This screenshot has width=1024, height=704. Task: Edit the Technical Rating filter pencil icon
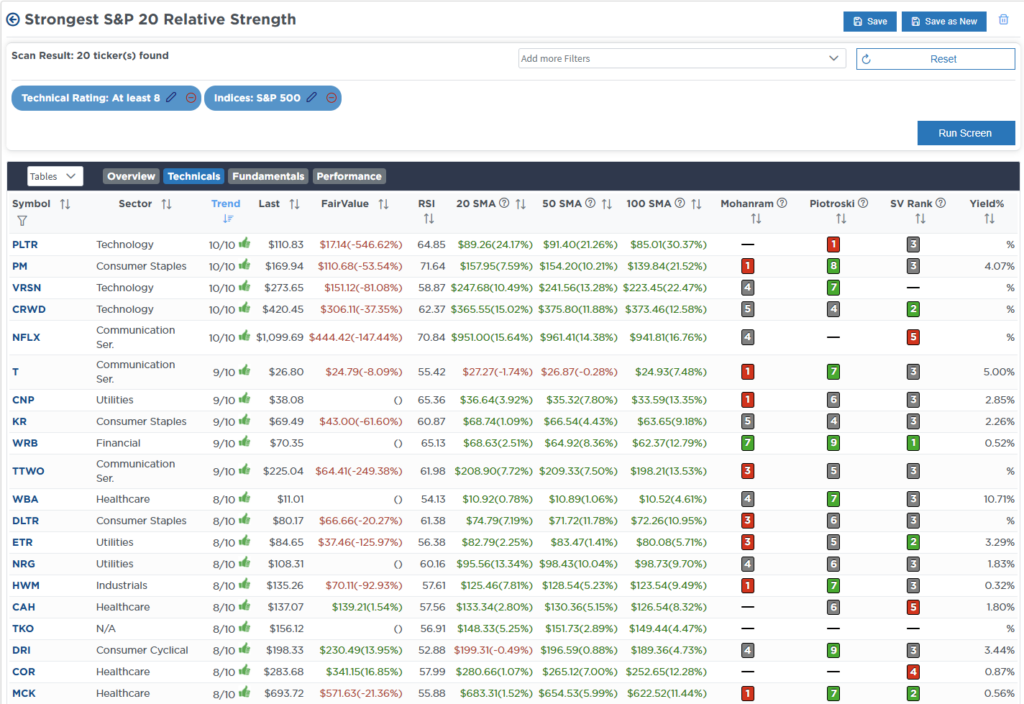tap(171, 97)
